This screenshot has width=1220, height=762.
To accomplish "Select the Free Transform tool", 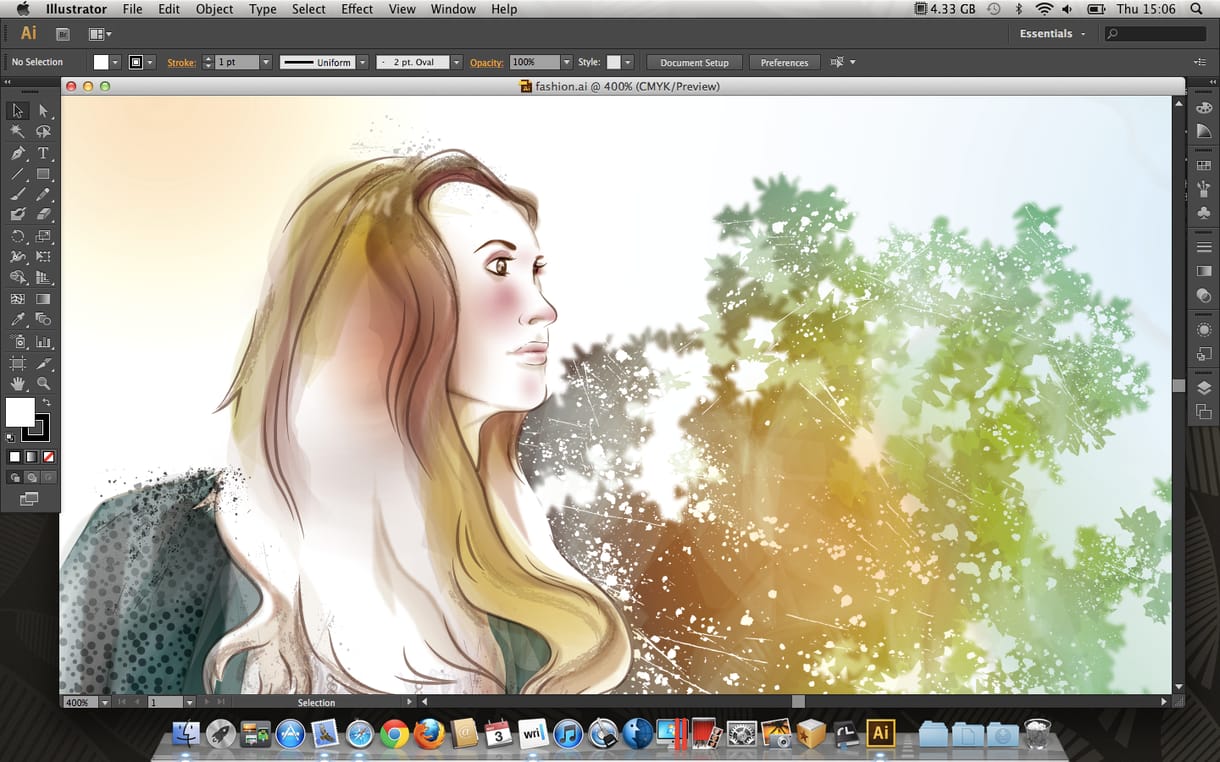I will click(x=43, y=257).
